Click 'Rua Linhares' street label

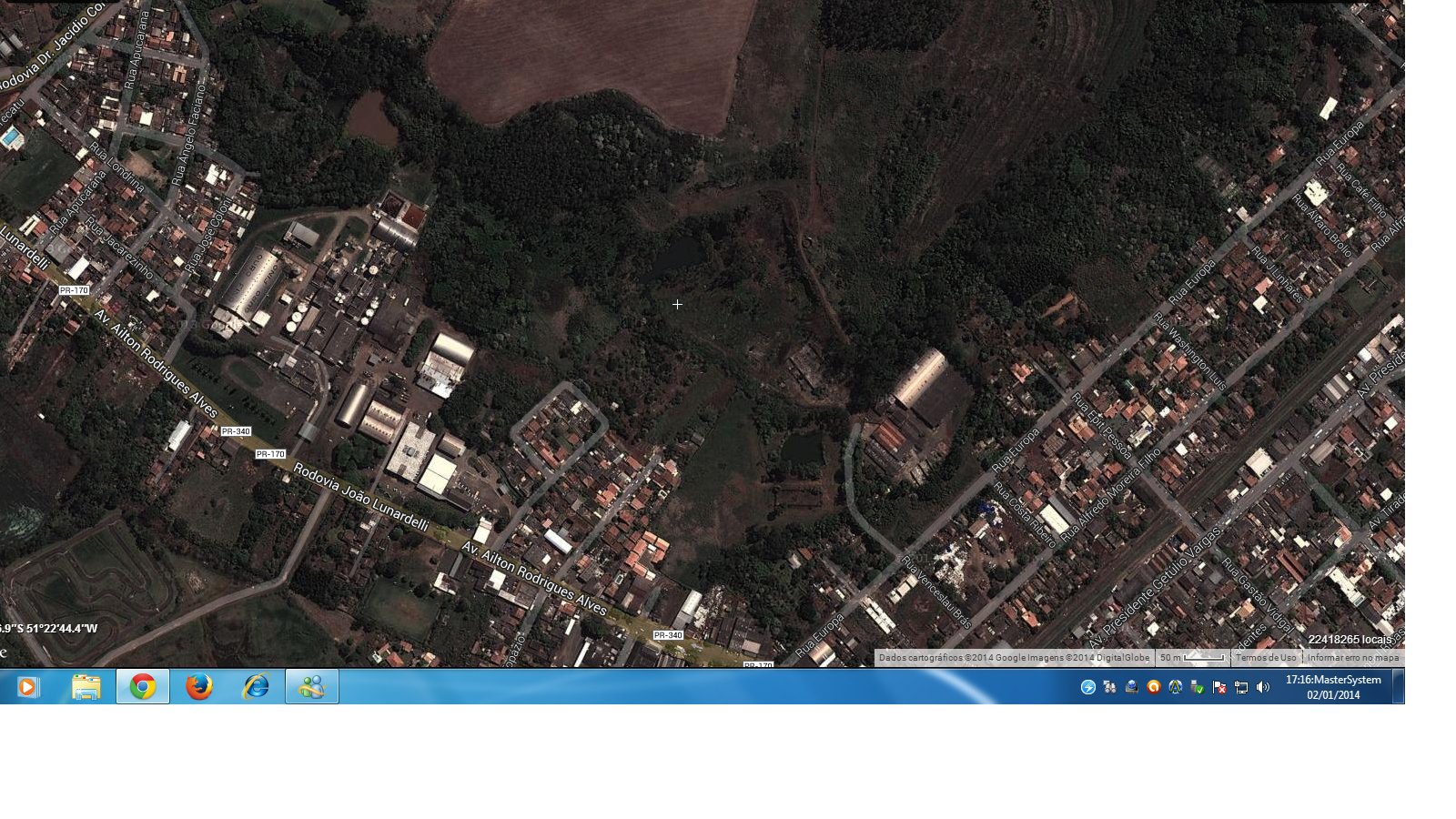1278,274
